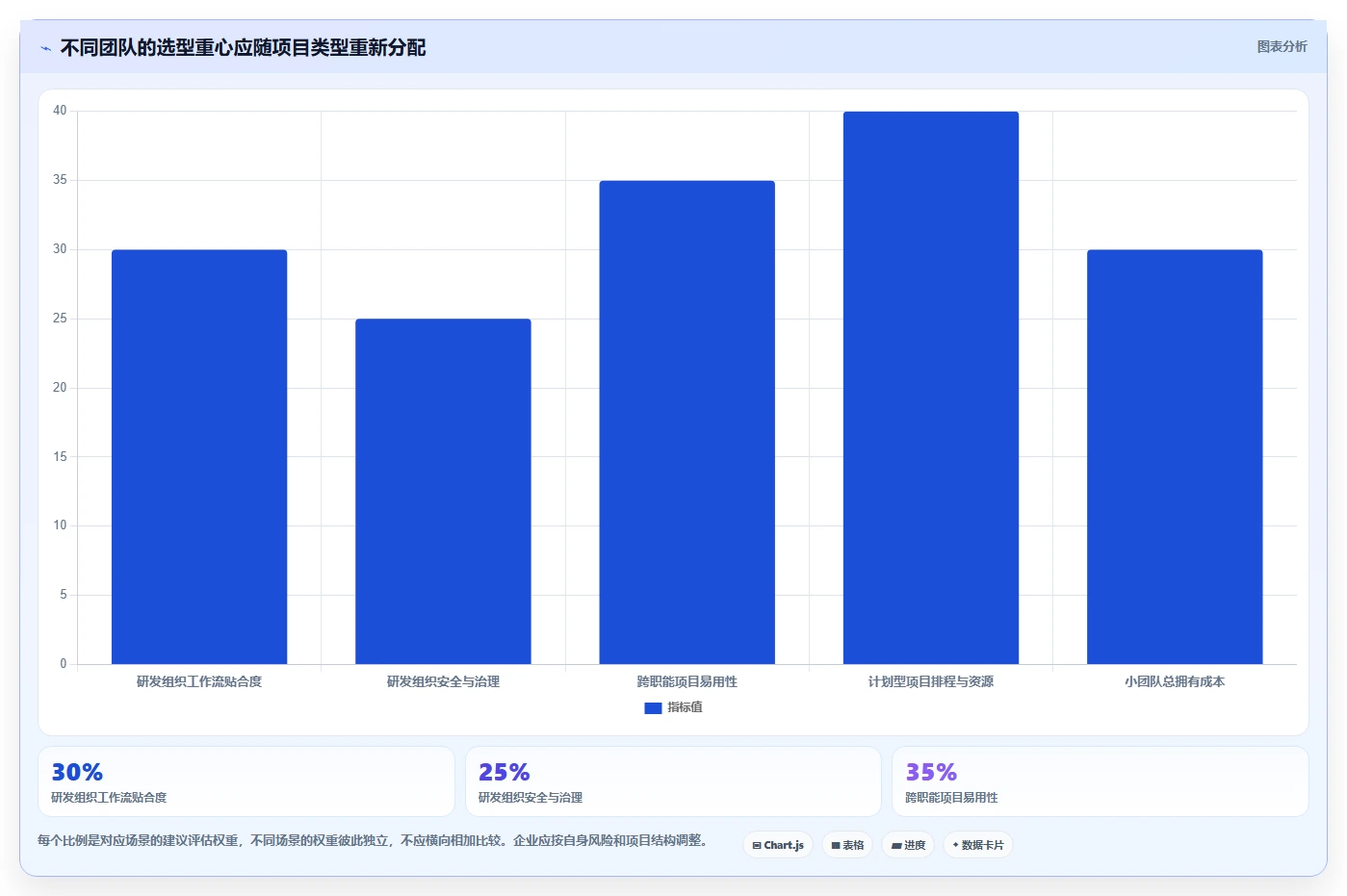Click the y-axis tick label 35
This screenshot has width=1347, height=896.
pyautogui.click(x=60, y=180)
